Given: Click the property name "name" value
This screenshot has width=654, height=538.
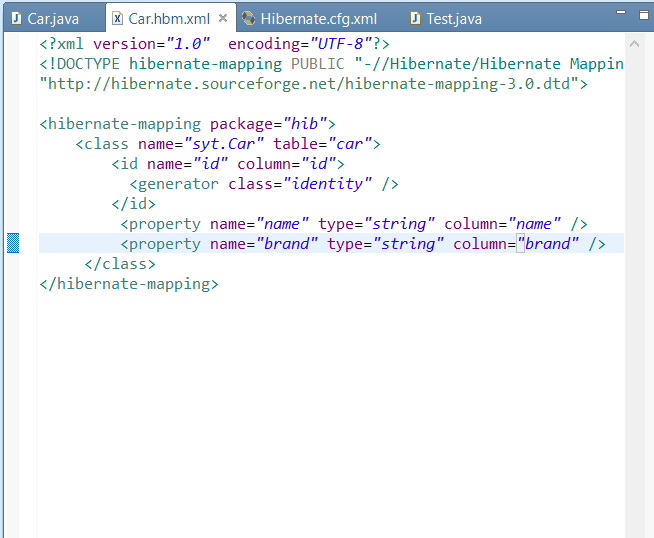Looking at the screenshot, I should pyautogui.click(x=282, y=224).
